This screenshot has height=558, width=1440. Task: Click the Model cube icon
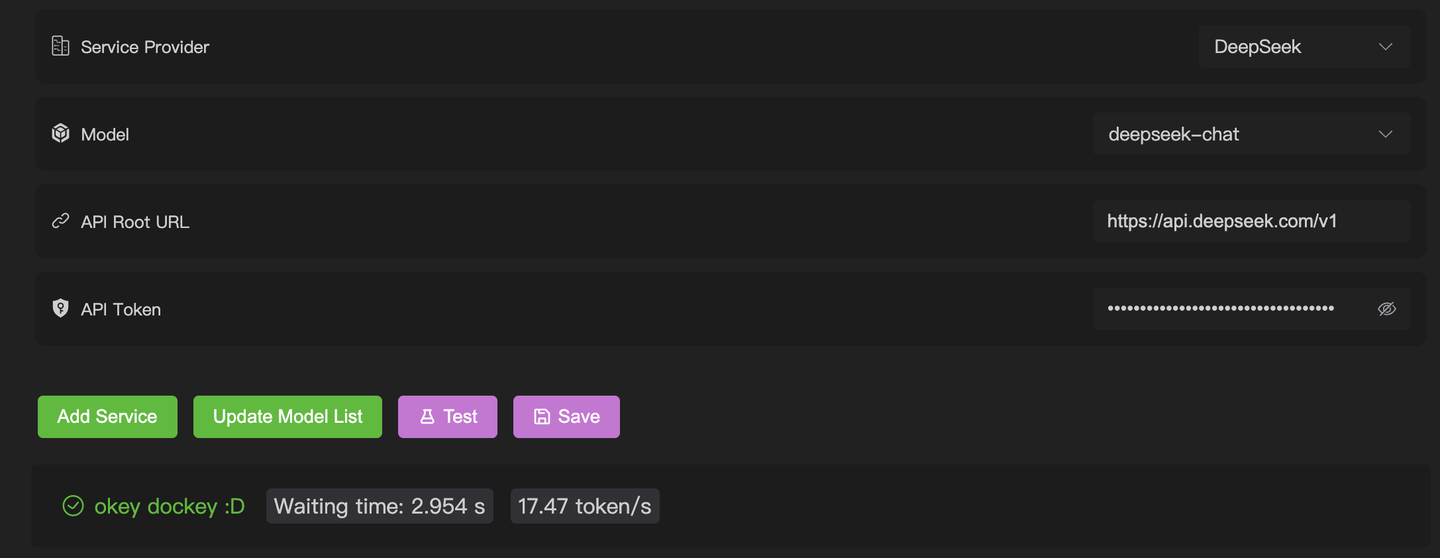tap(60, 133)
